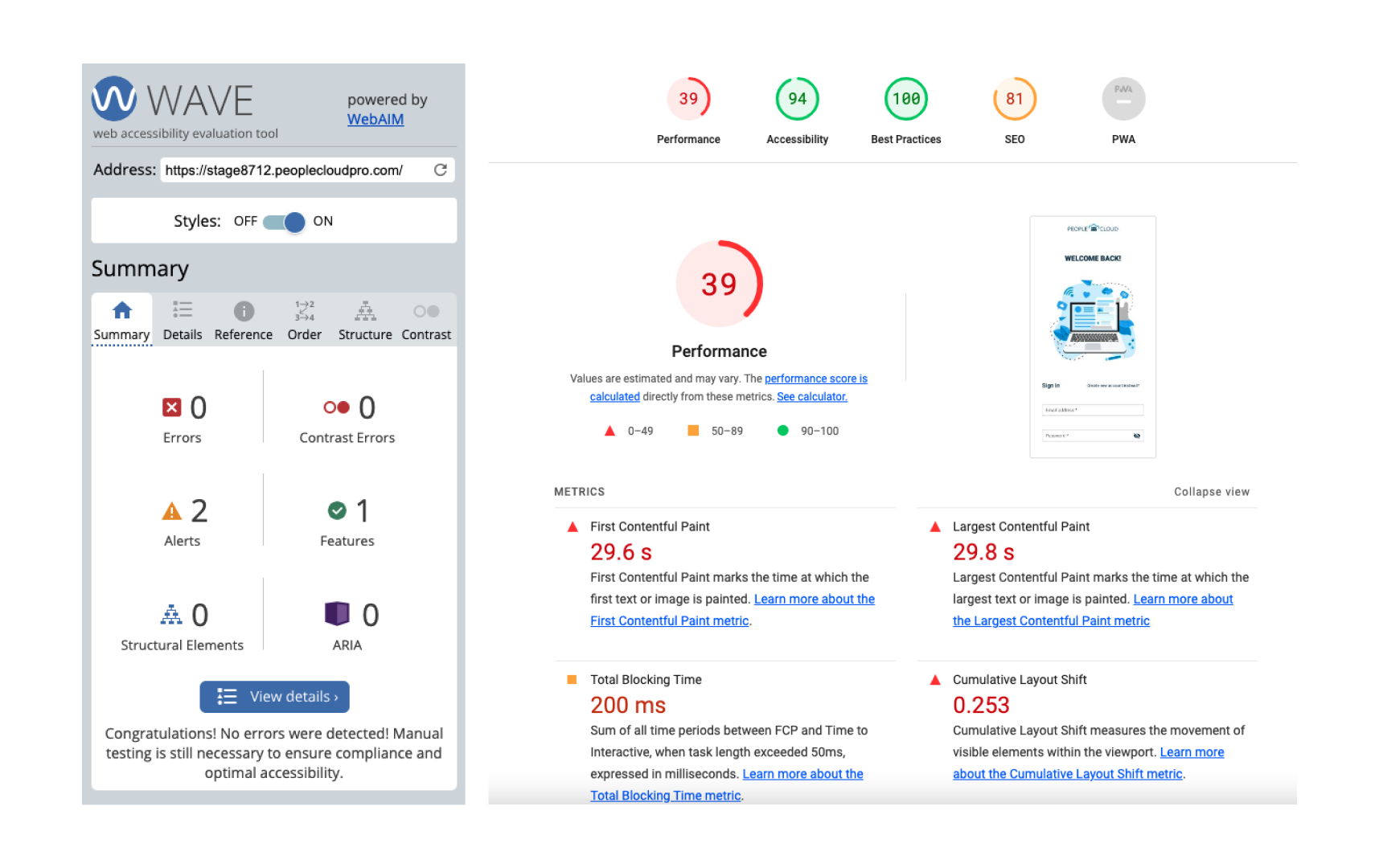This screenshot has width=1379, height=868.
Task: Switch to the Contrast tab
Action: pyautogui.click(x=426, y=321)
